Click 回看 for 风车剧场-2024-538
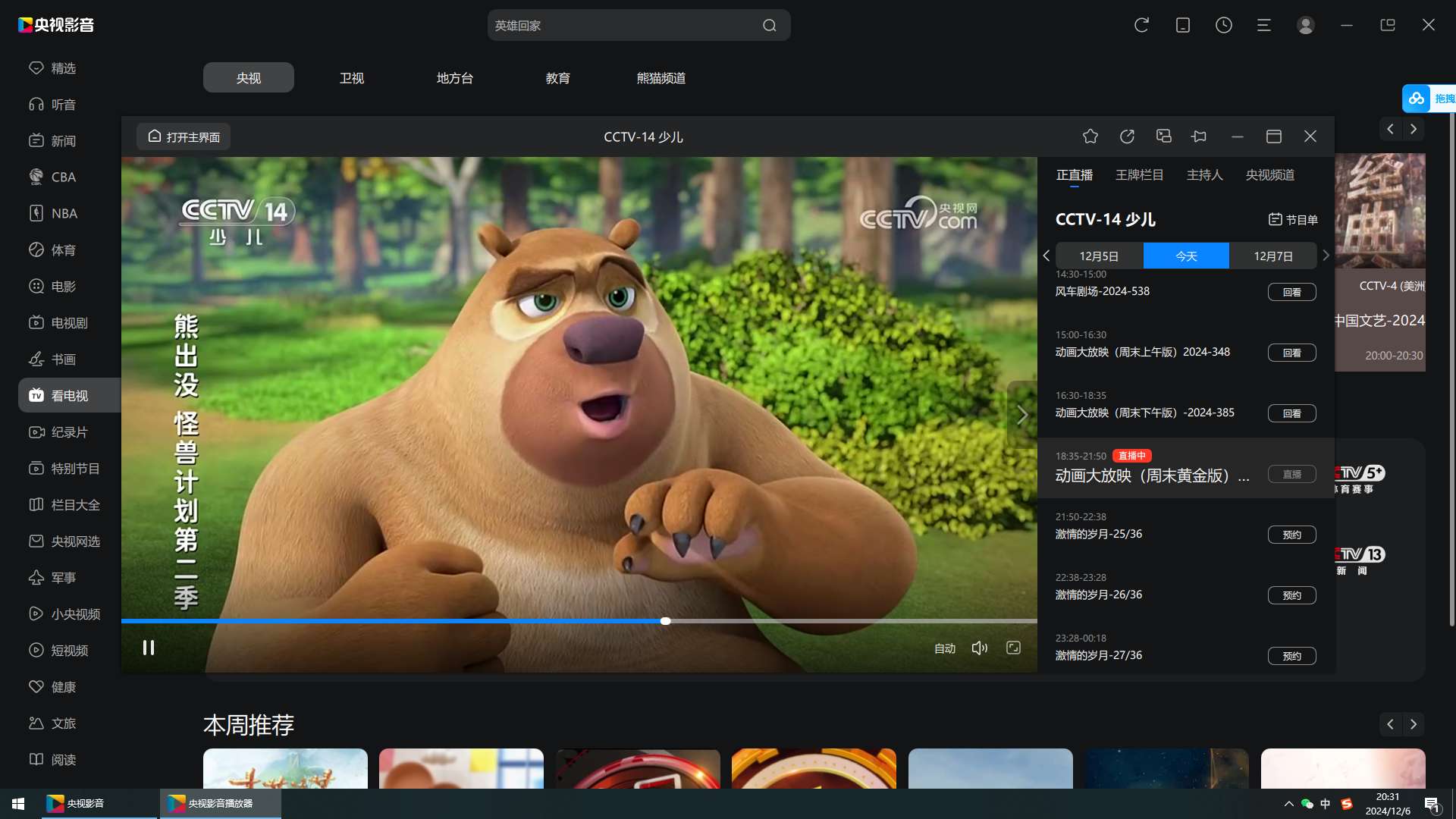 click(1291, 292)
